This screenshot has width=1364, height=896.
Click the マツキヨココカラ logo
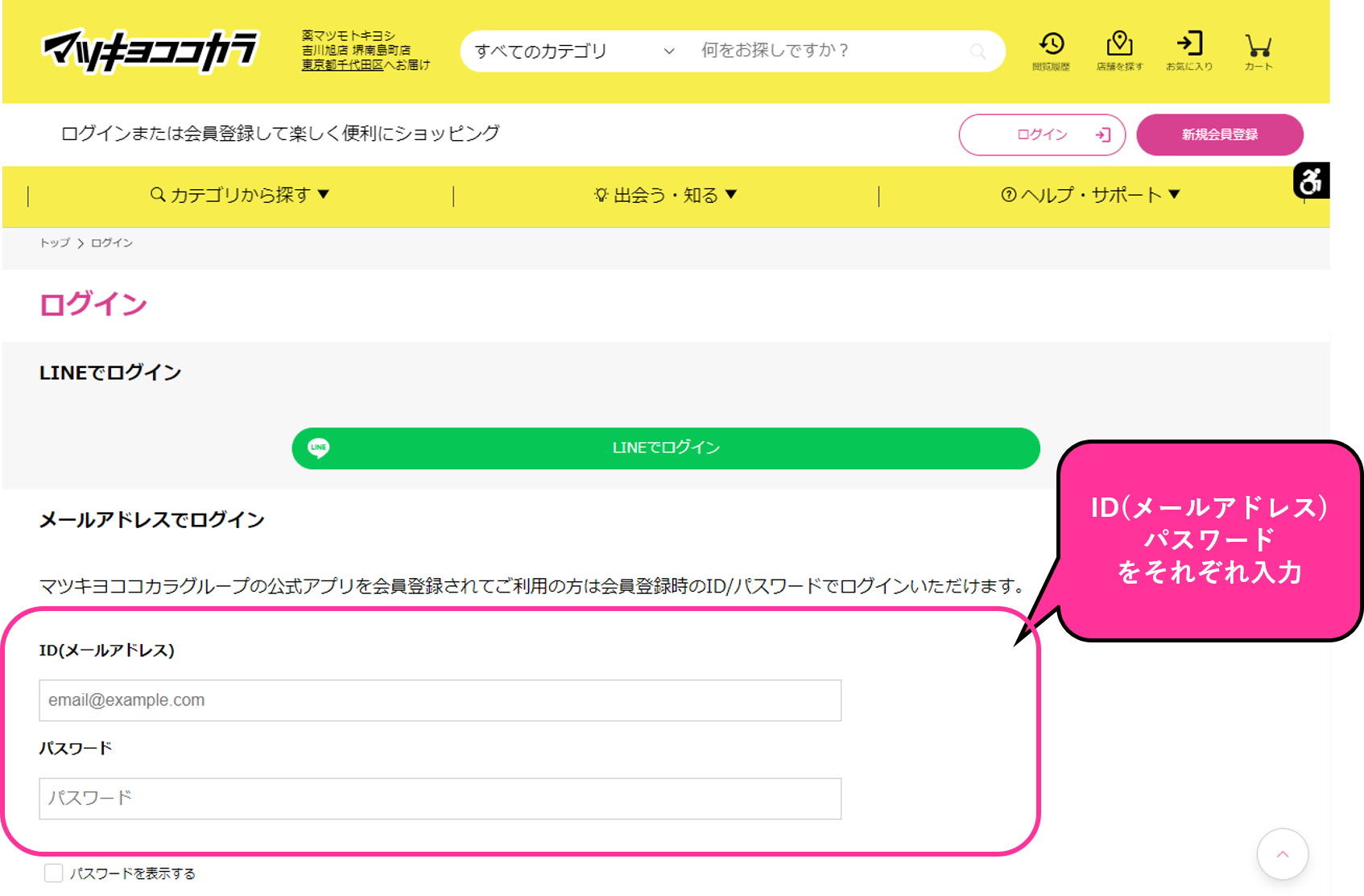pyautogui.click(x=151, y=50)
